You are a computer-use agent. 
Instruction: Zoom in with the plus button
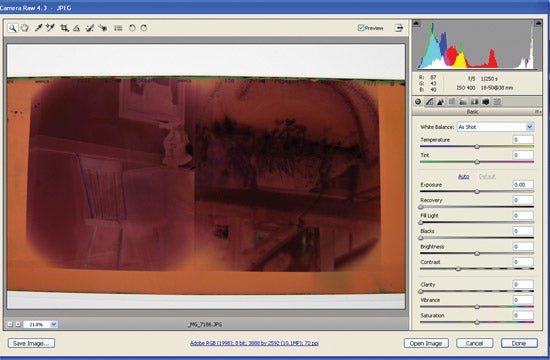18,325
